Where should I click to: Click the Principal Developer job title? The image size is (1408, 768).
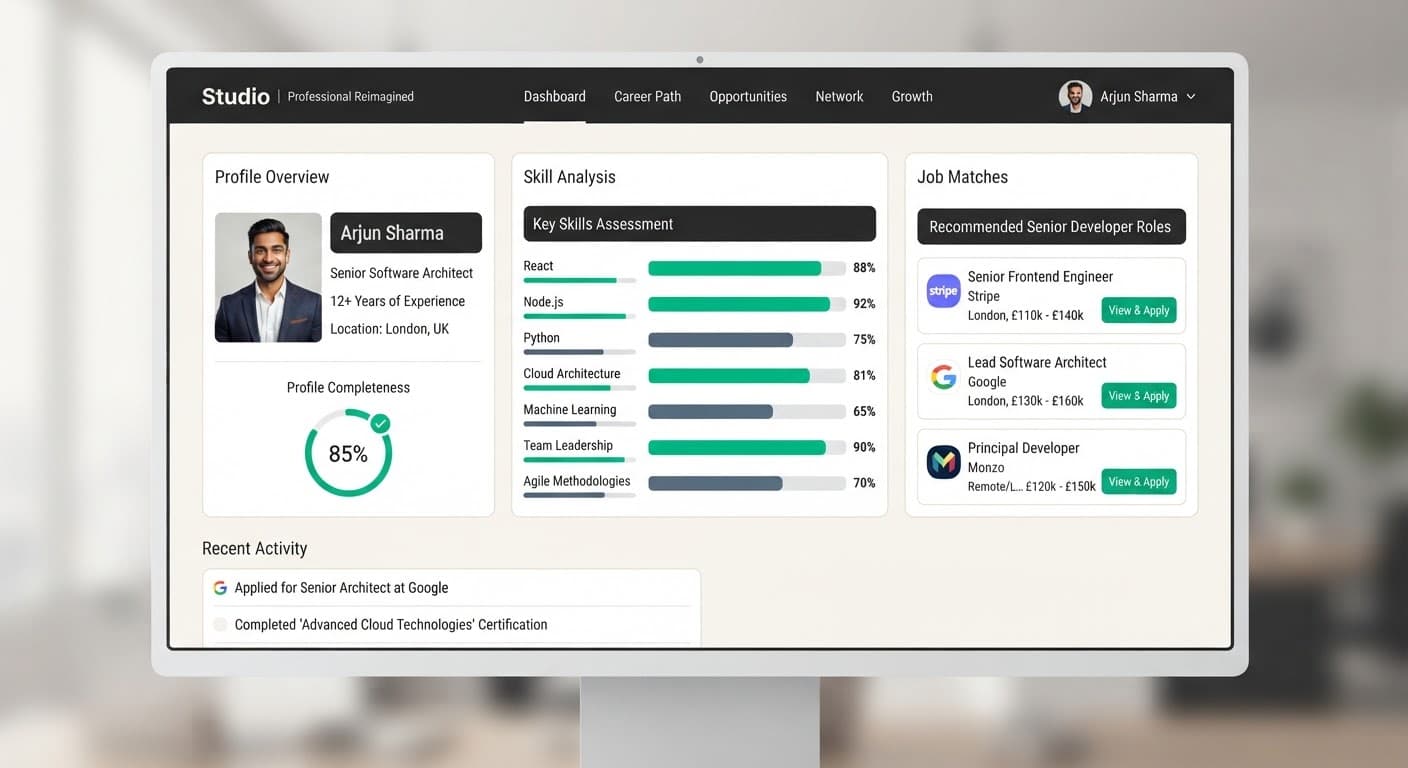point(1023,448)
